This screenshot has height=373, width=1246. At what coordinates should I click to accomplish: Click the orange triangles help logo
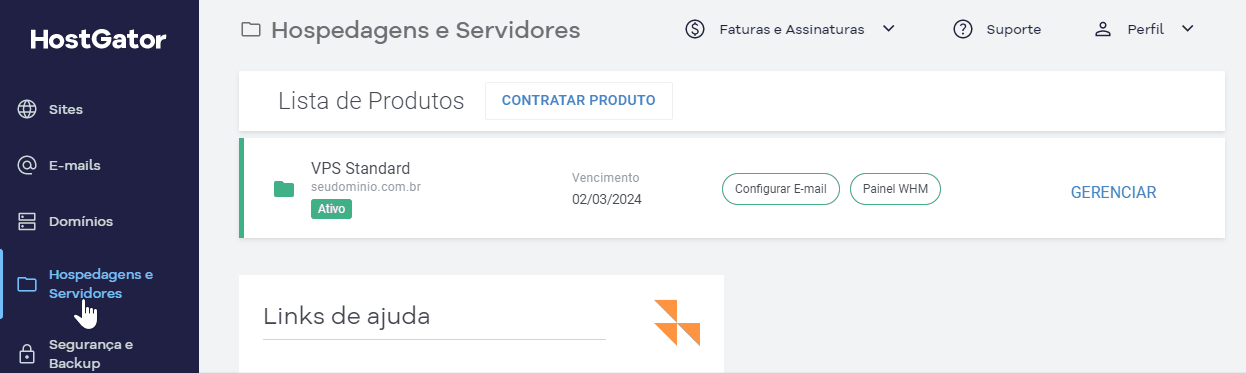click(x=677, y=322)
